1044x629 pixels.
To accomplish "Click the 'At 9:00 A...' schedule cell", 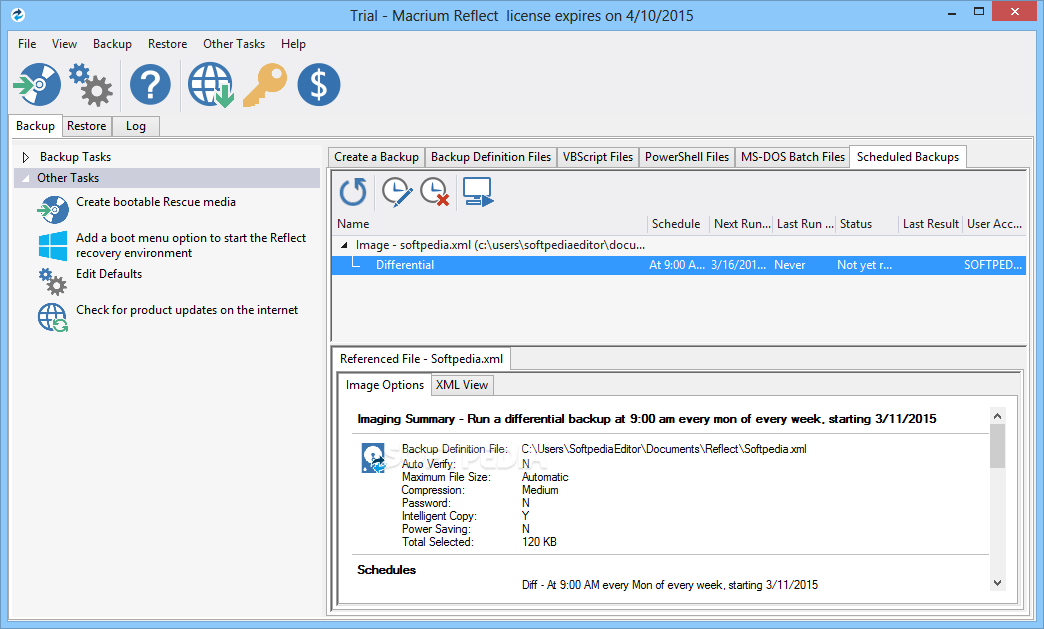I will coord(676,265).
